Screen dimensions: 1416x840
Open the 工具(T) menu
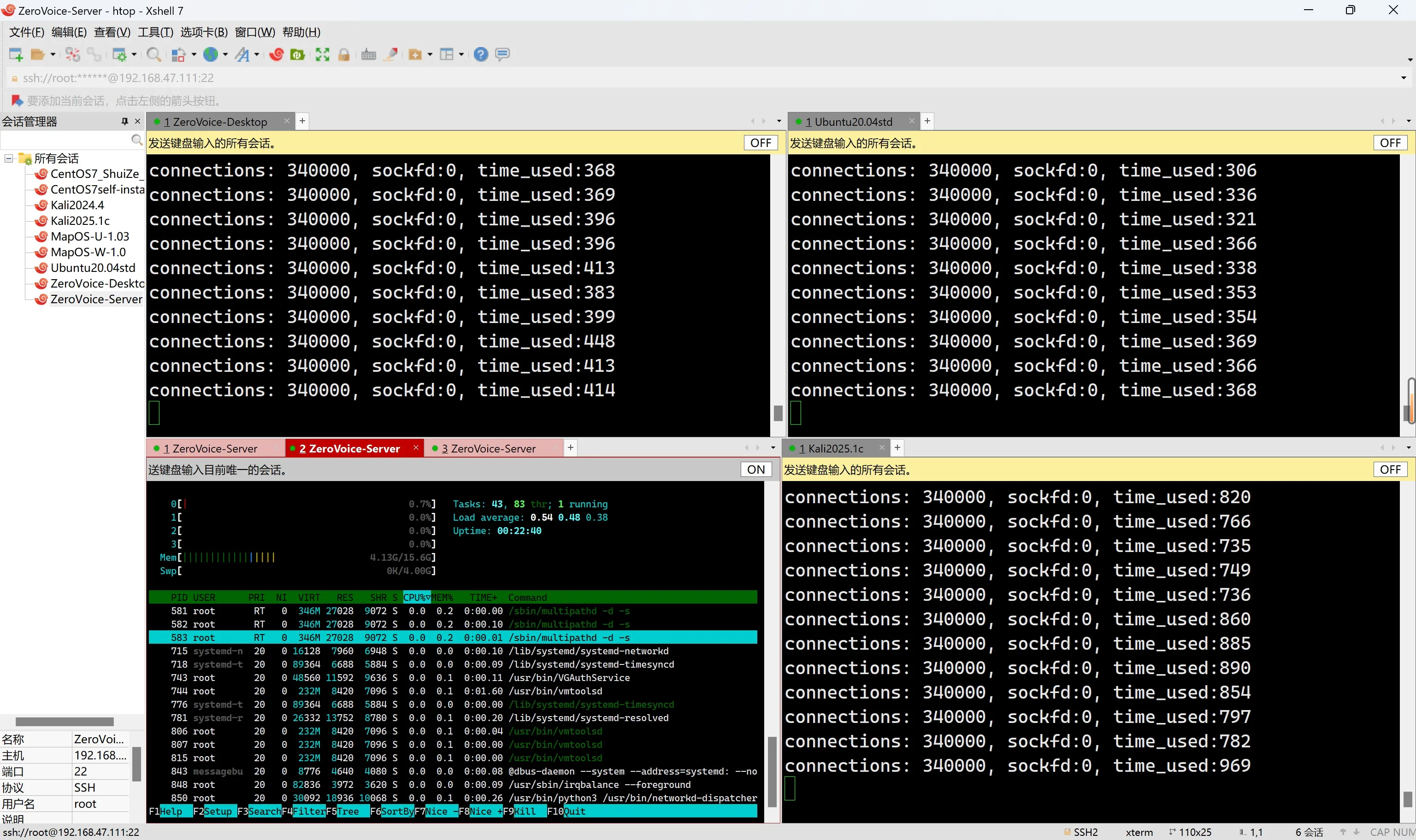(155, 32)
